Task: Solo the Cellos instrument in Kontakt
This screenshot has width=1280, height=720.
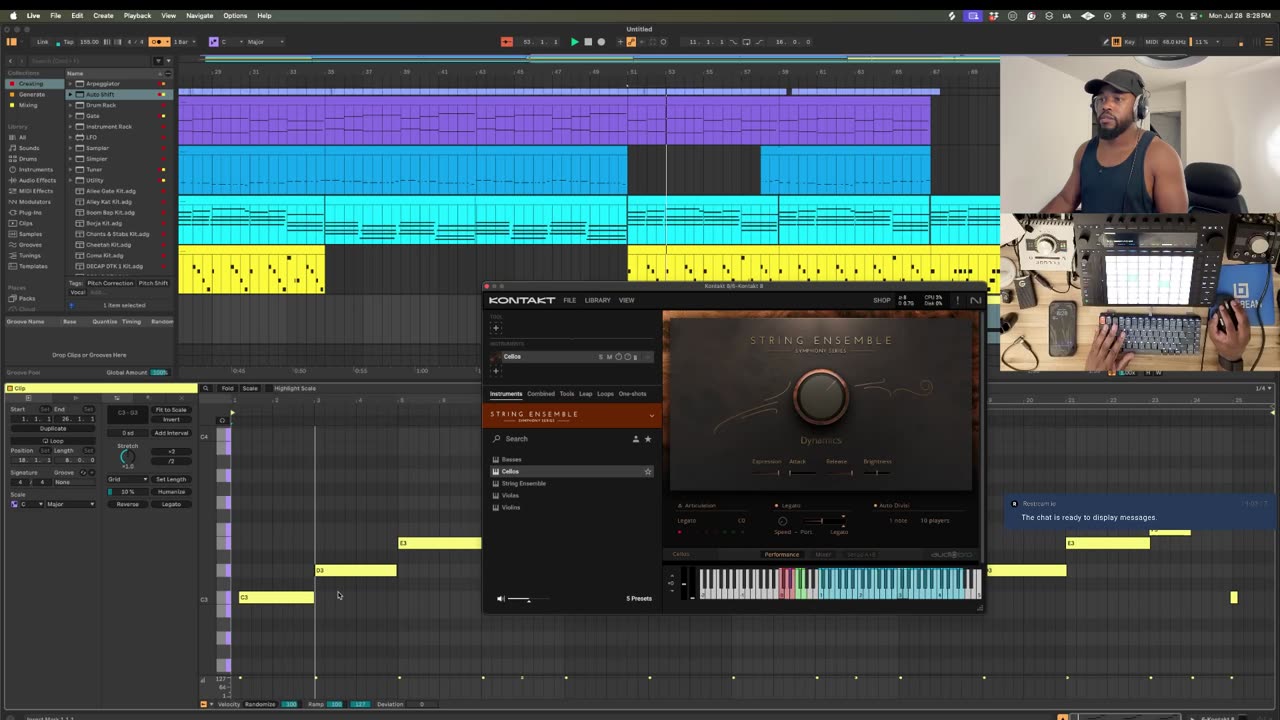Action: 601,357
